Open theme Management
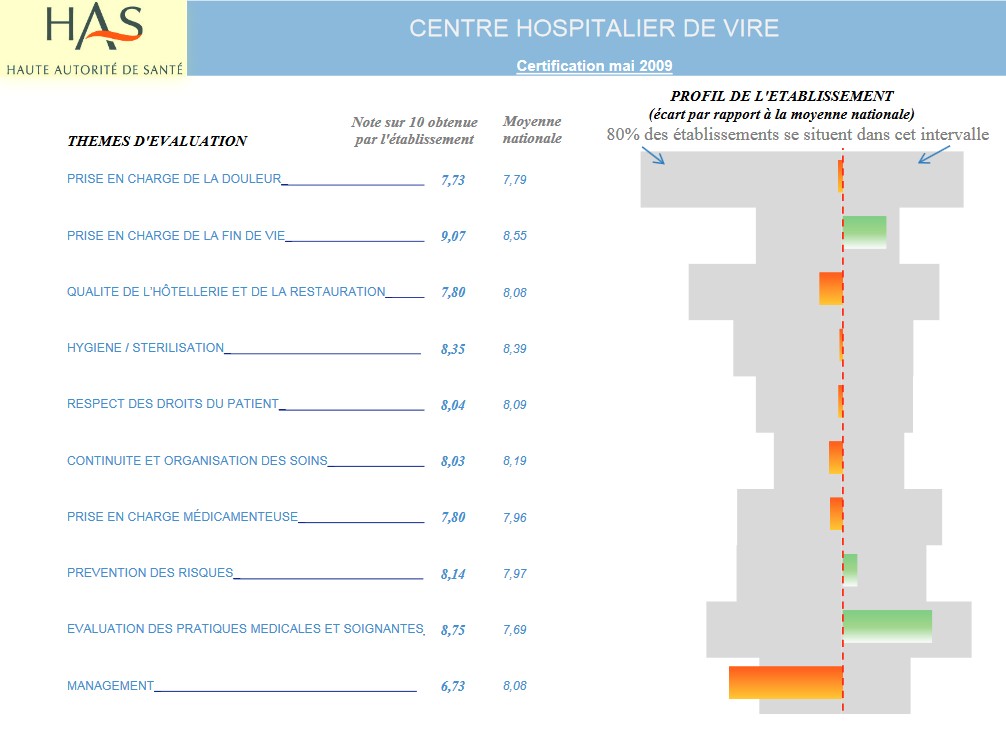 [x=110, y=686]
